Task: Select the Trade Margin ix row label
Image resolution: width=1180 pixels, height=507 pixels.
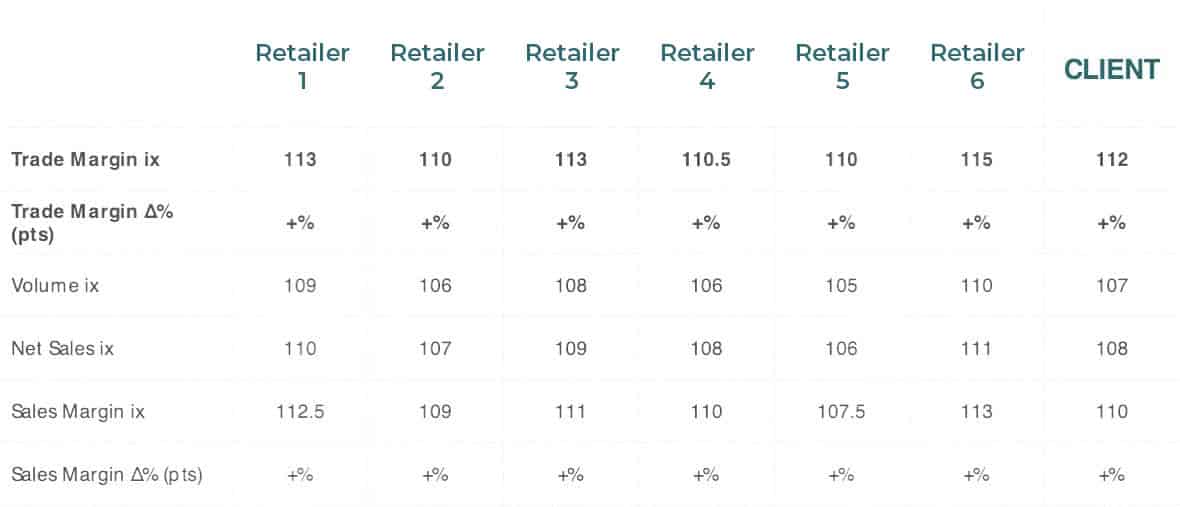Action: pos(85,159)
